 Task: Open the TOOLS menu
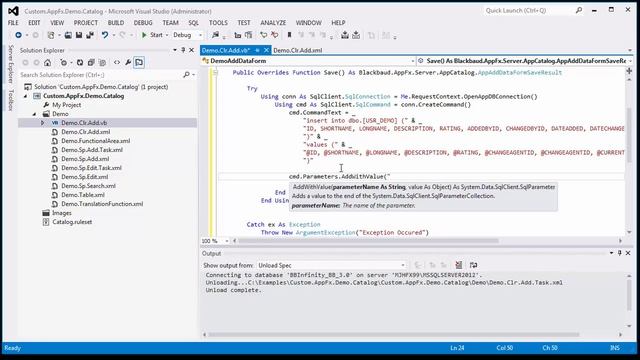click(x=218, y=23)
